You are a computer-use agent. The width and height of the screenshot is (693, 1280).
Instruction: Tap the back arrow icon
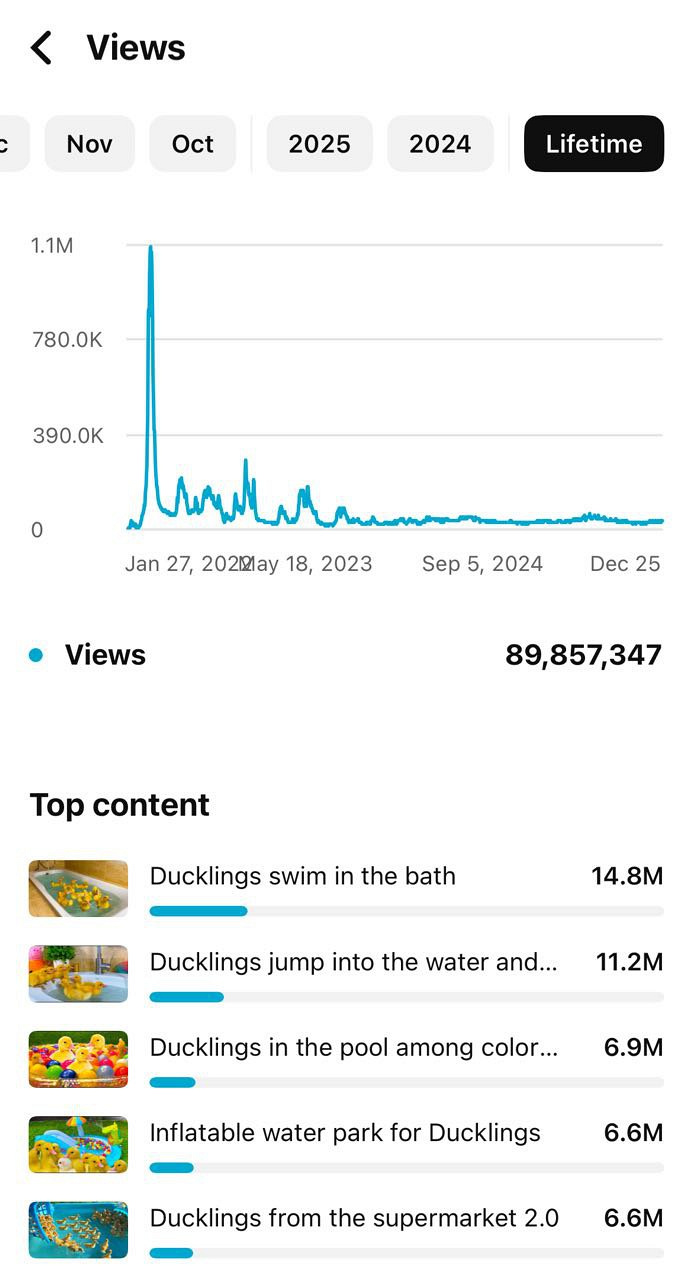(x=41, y=48)
